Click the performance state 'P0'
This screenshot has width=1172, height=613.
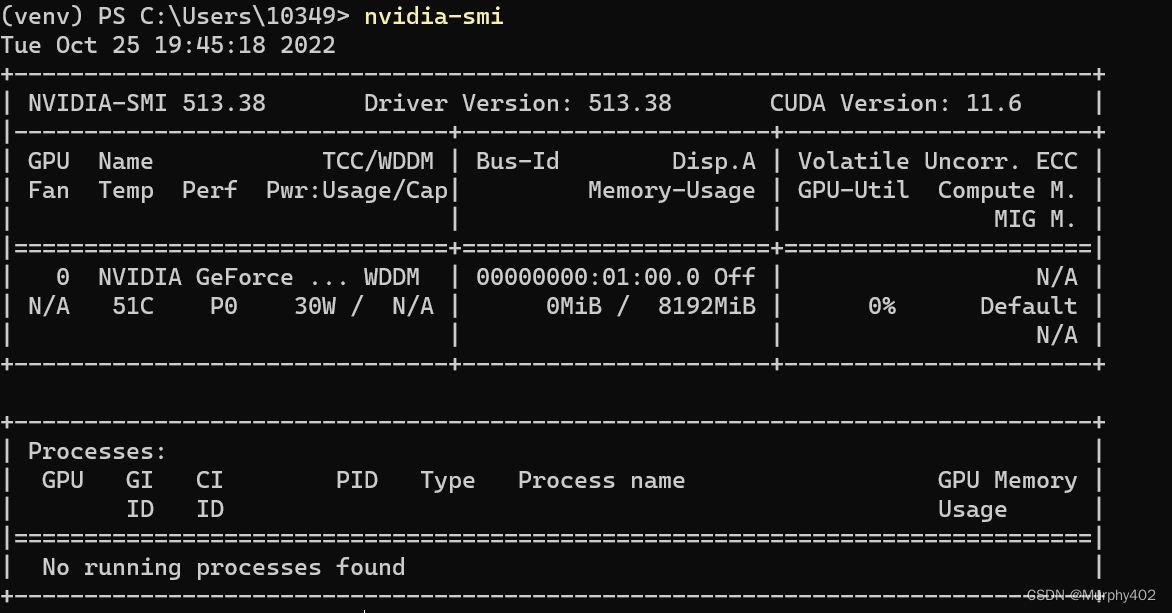point(223,306)
